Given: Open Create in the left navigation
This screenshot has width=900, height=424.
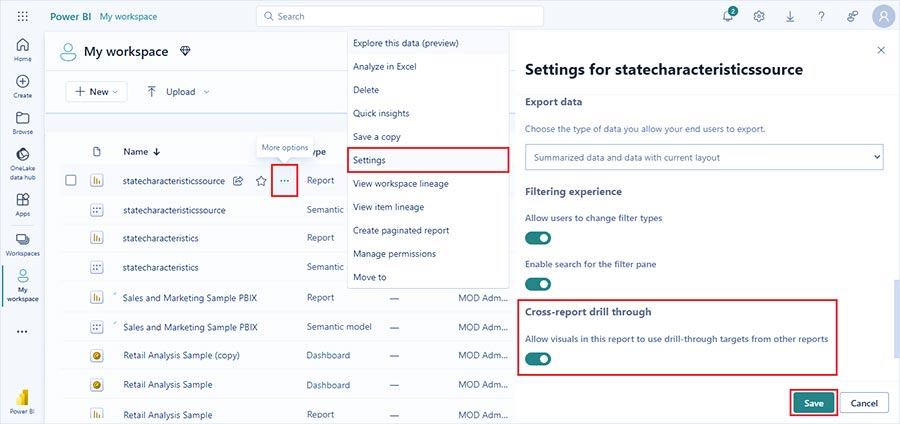Looking at the screenshot, I should tap(22, 87).
